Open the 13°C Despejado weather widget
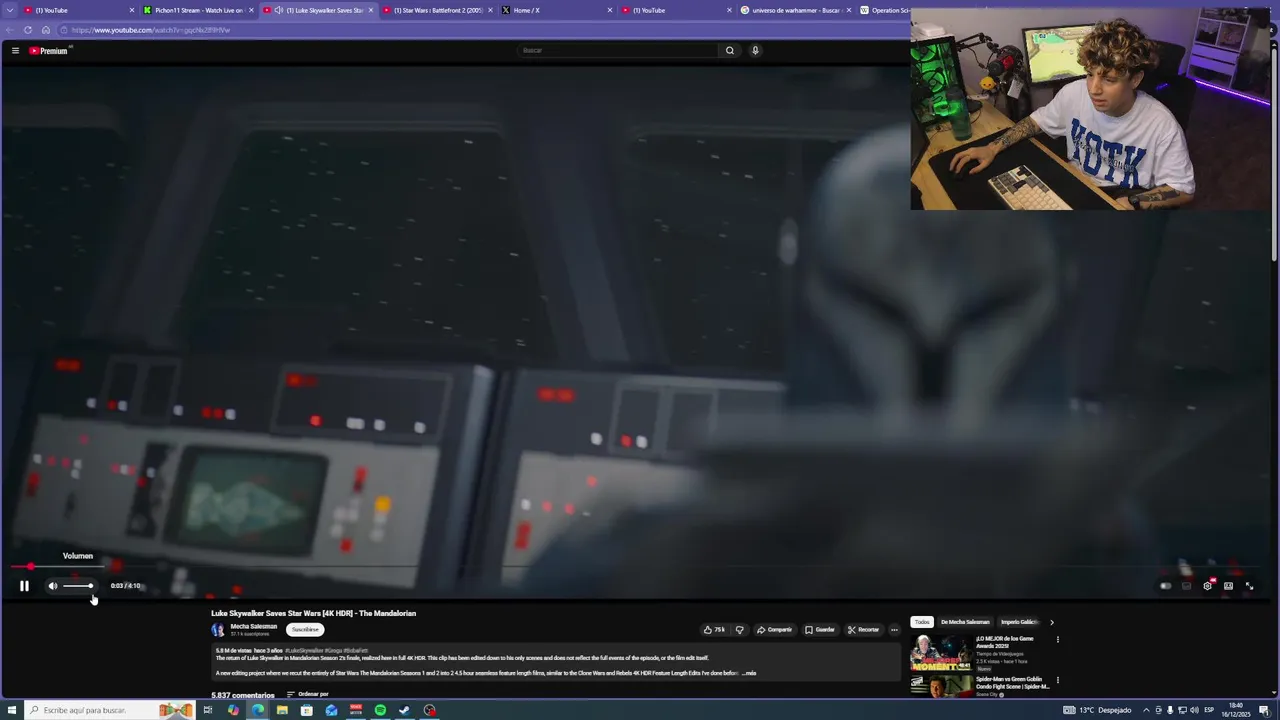 click(1098, 710)
